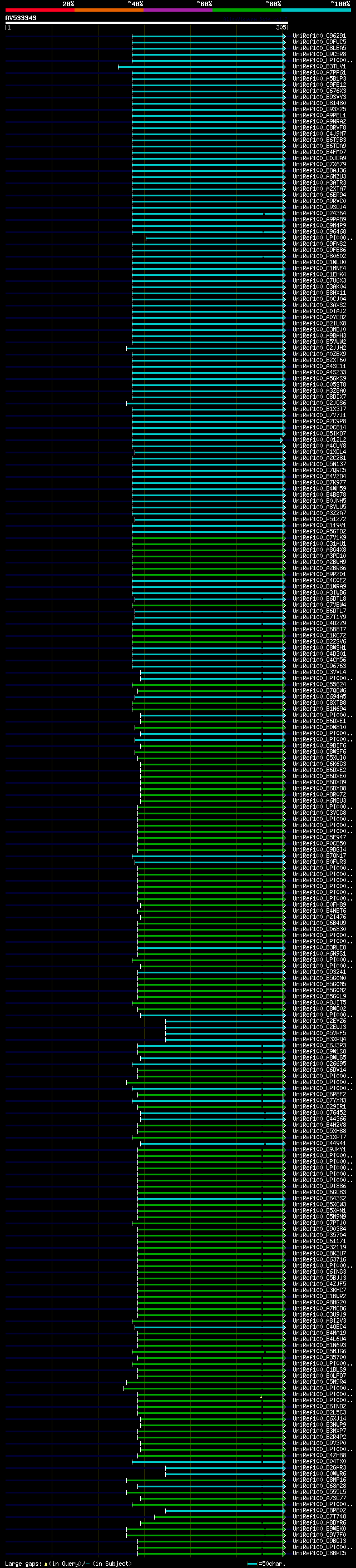The width and height of the screenshot is (356, 1568).
Task: Select the UniRef100_O93241 label
Action: point(319,972)
